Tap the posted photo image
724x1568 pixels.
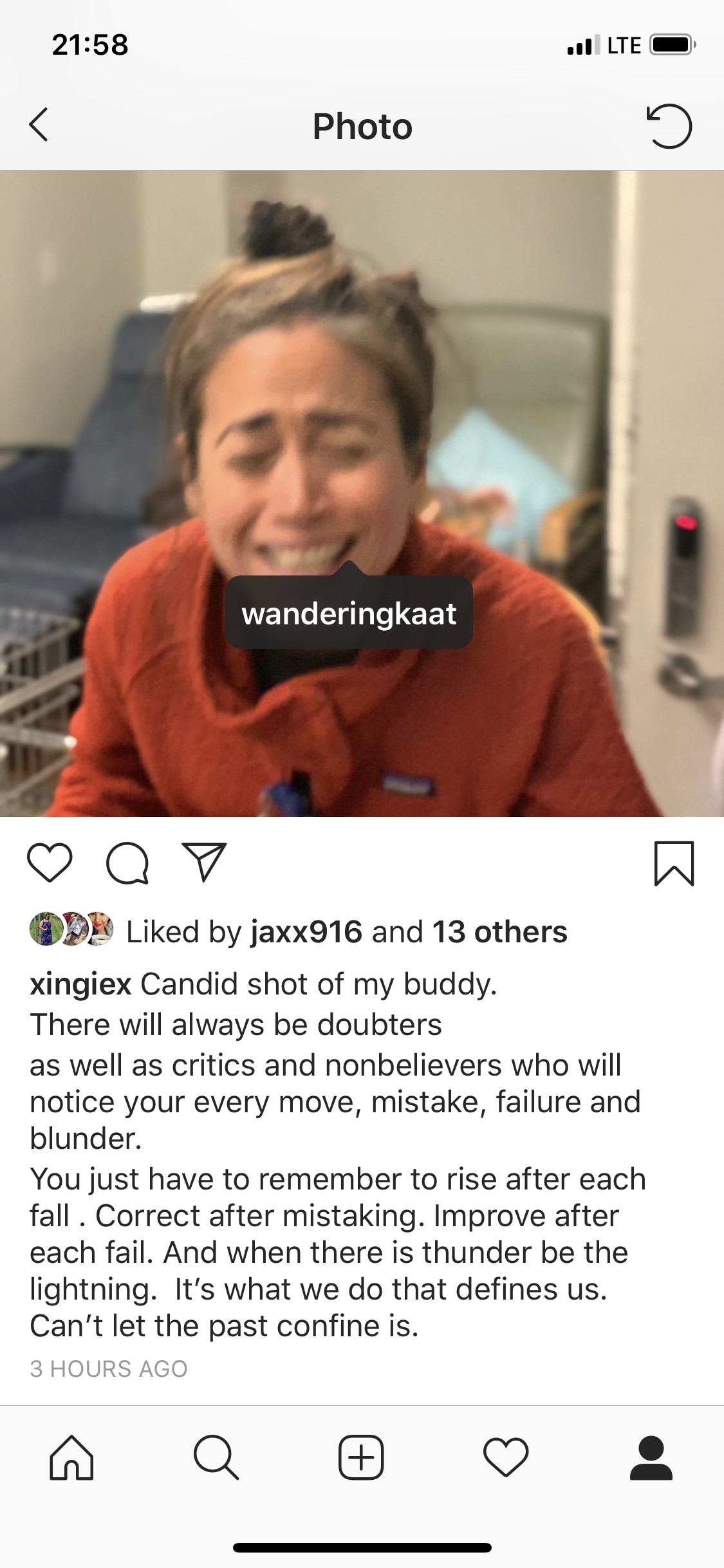[362, 493]
